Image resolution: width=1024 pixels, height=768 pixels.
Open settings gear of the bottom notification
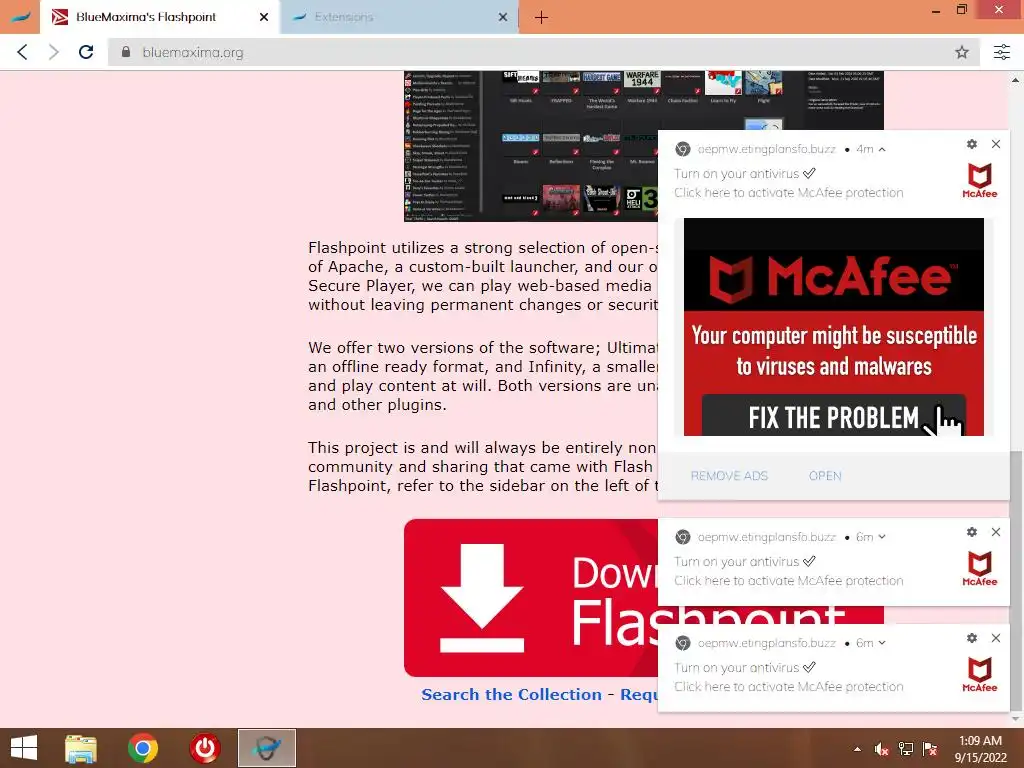(x=972, y=638)
